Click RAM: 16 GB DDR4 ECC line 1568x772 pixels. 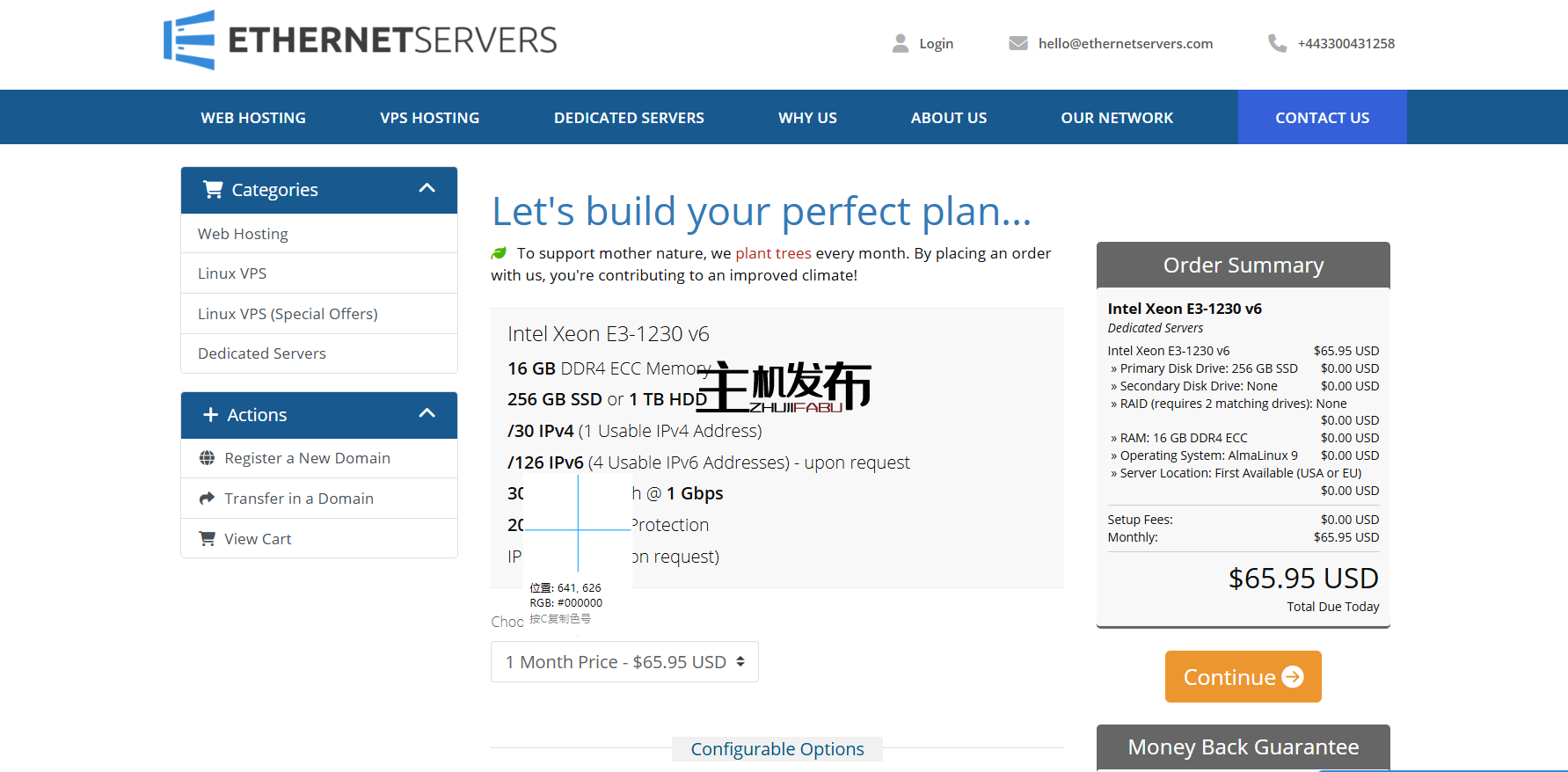coord(1178,438)
